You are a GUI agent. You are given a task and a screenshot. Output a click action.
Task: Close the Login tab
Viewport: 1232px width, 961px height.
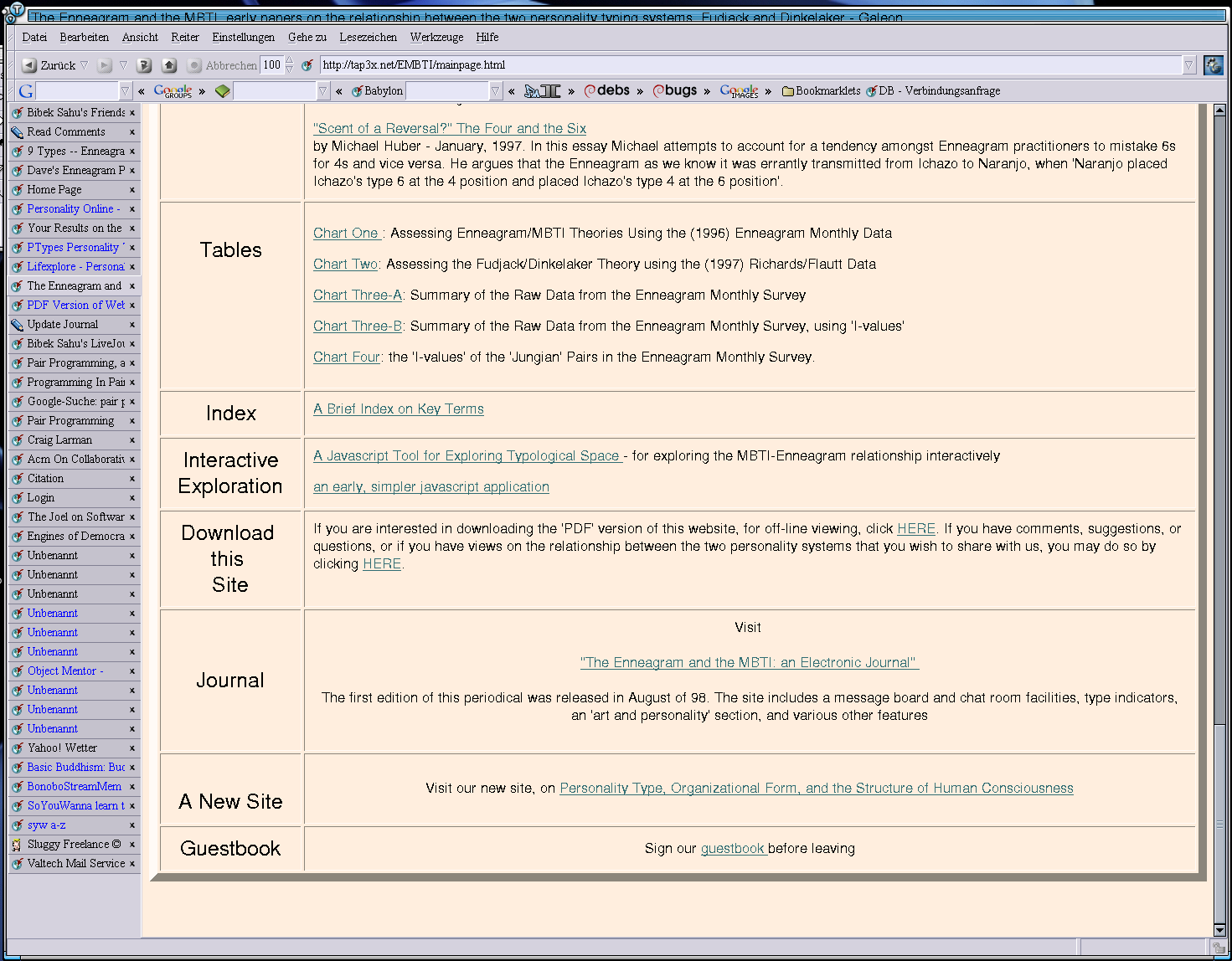coord(132,498)
